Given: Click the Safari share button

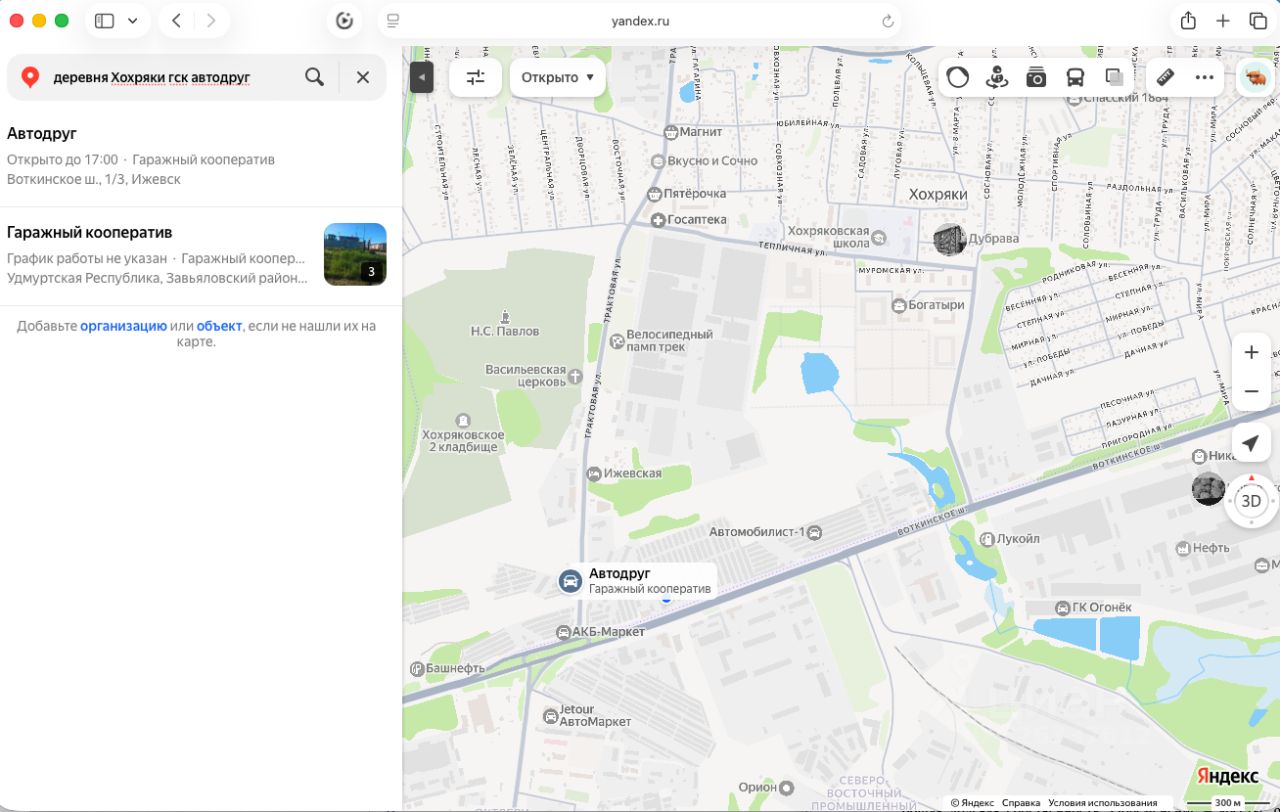Looking at the screenshot, I should (1188, 21).
